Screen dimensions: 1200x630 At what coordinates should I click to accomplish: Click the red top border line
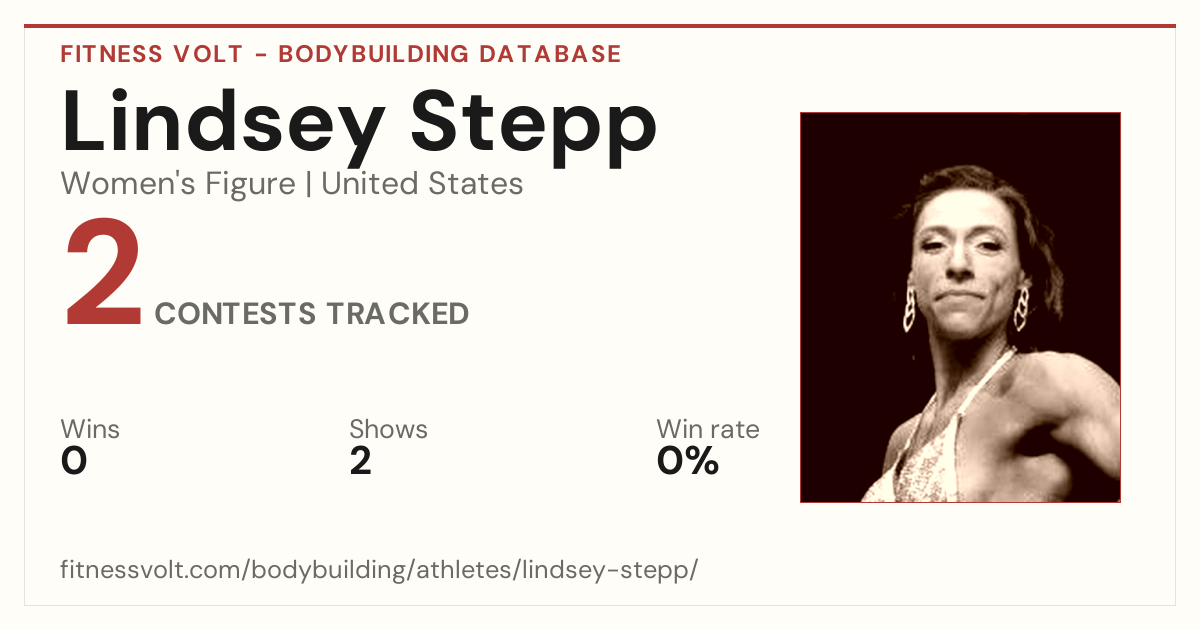[x=600, y=26]
